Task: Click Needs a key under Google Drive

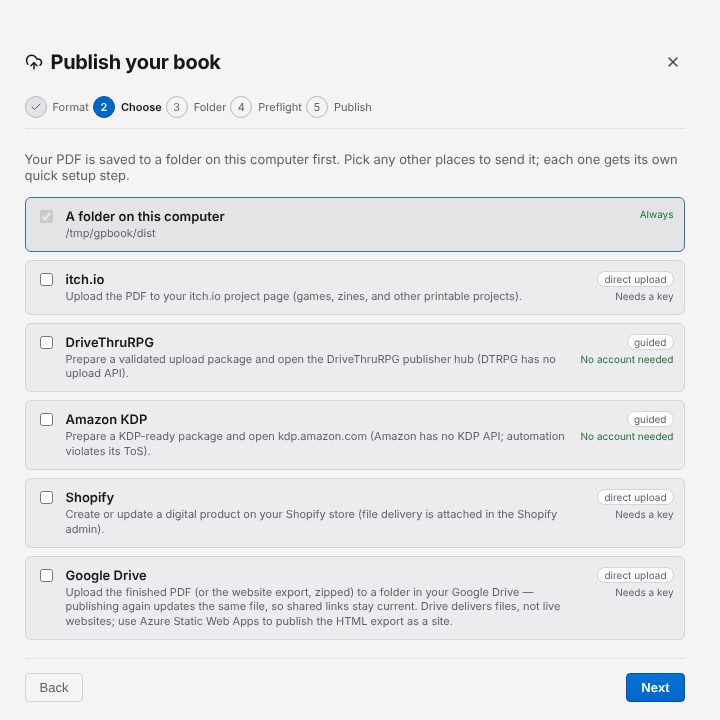Action: click(644, 593)
